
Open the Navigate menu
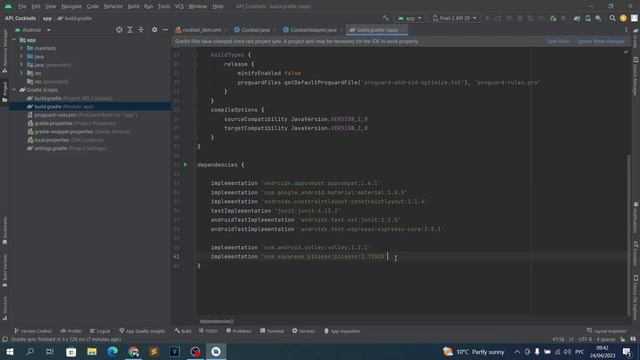[71, 7]
